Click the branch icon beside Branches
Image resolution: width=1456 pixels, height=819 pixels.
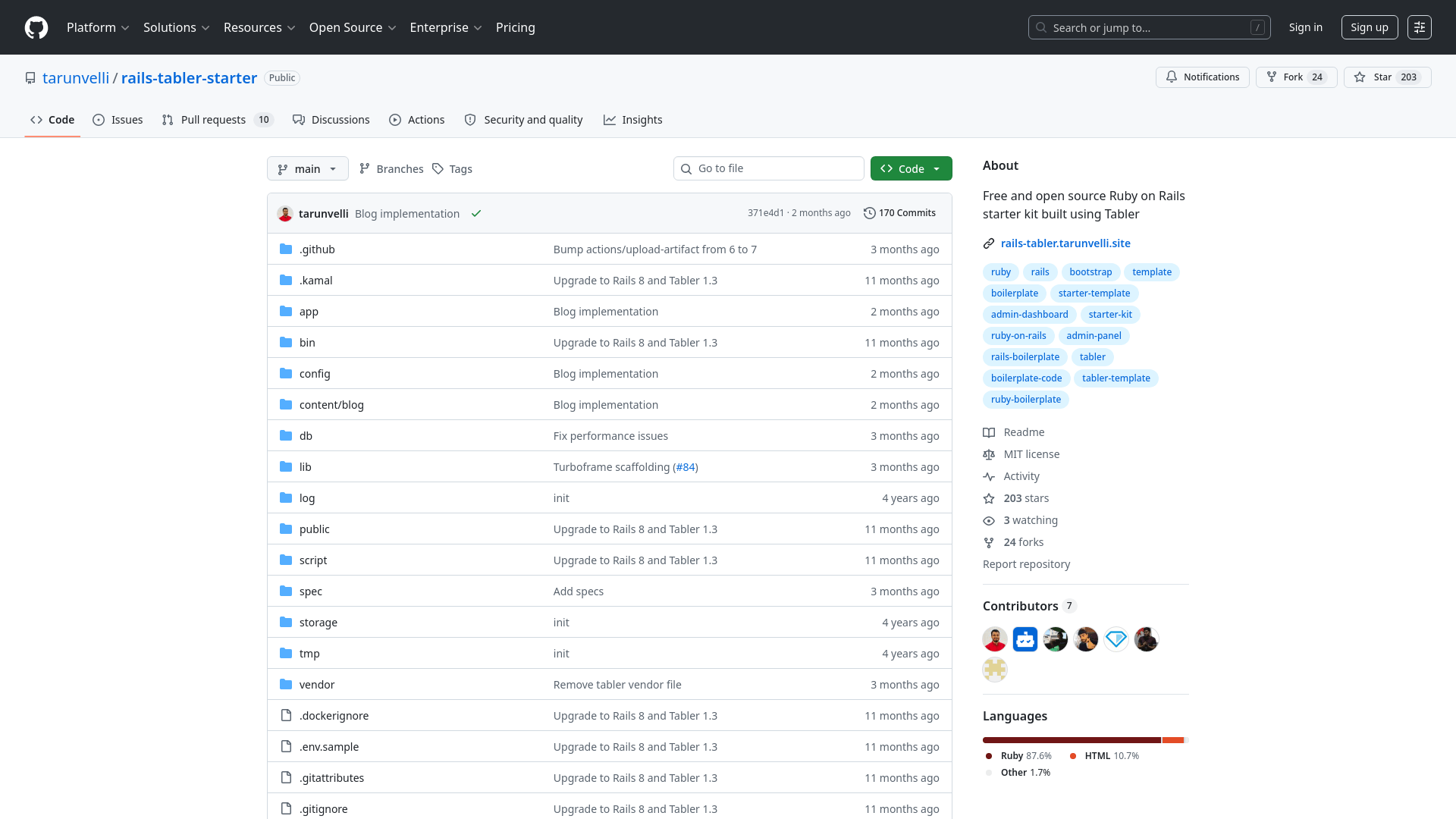[x=365, y=168]
